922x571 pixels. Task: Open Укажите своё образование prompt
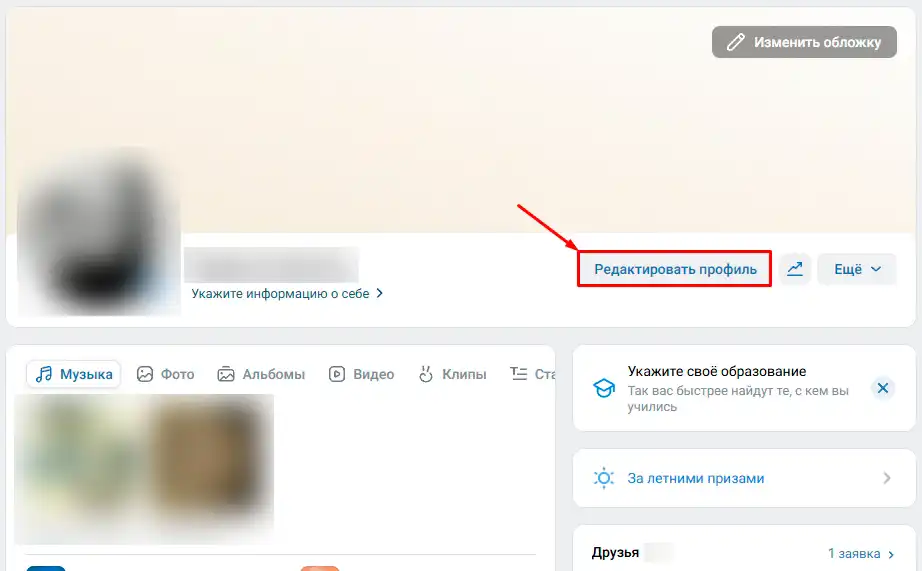click(x=717, y=372)
